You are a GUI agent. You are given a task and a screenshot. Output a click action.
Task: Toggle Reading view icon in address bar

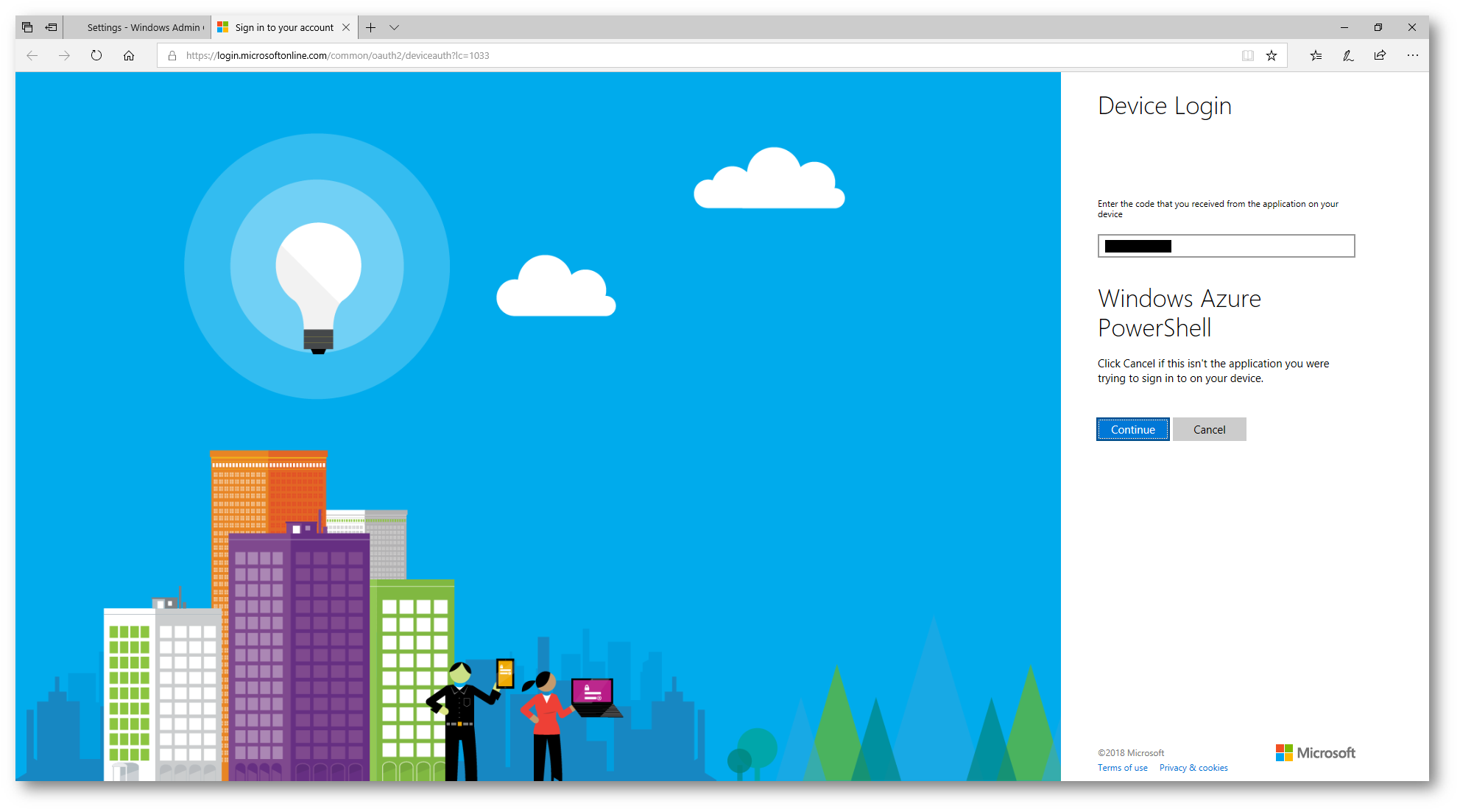pyautogui.click(x=1247, y=55)
